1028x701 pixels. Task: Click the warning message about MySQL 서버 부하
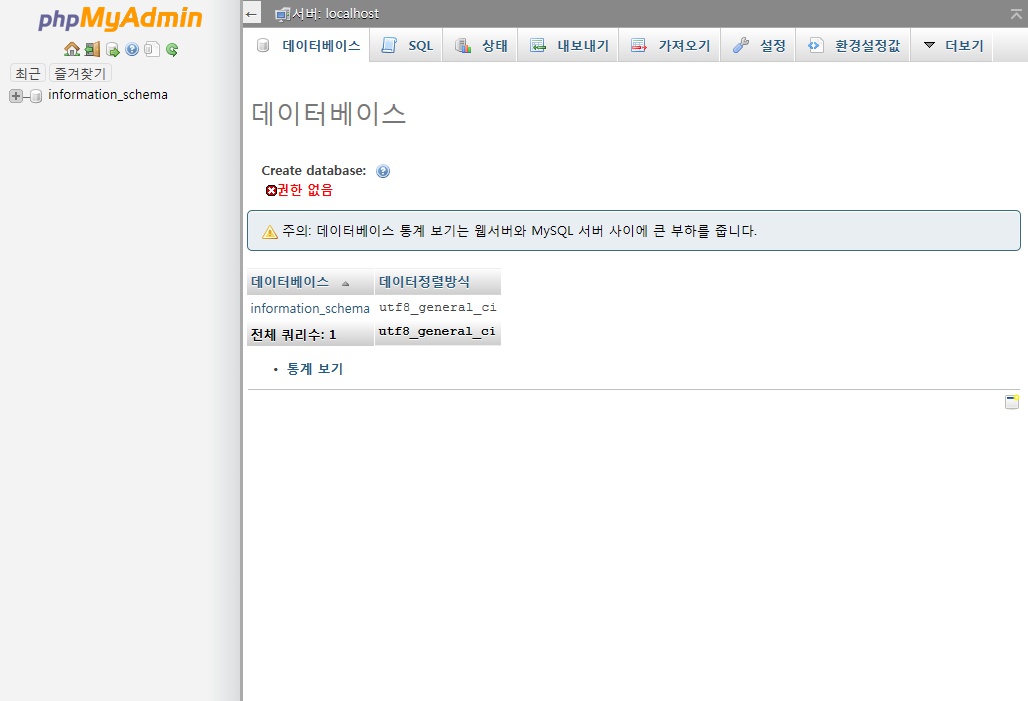click(x=519, y=231)
